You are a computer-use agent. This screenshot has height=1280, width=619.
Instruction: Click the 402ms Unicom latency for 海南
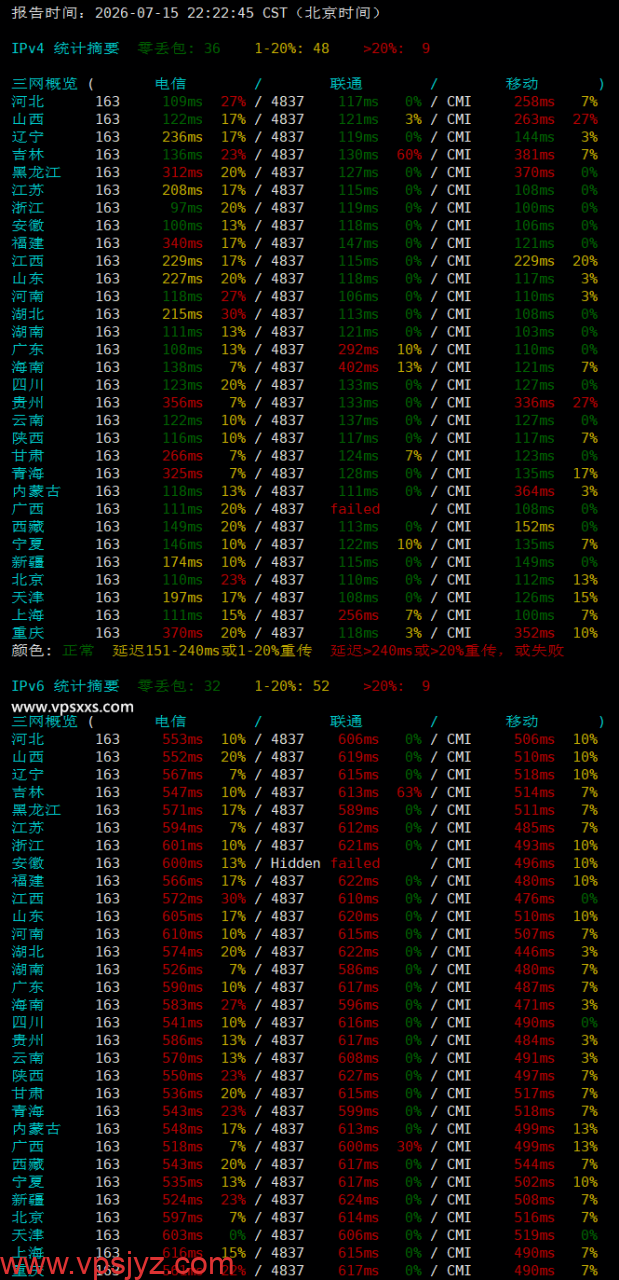[x=359, y=367]
